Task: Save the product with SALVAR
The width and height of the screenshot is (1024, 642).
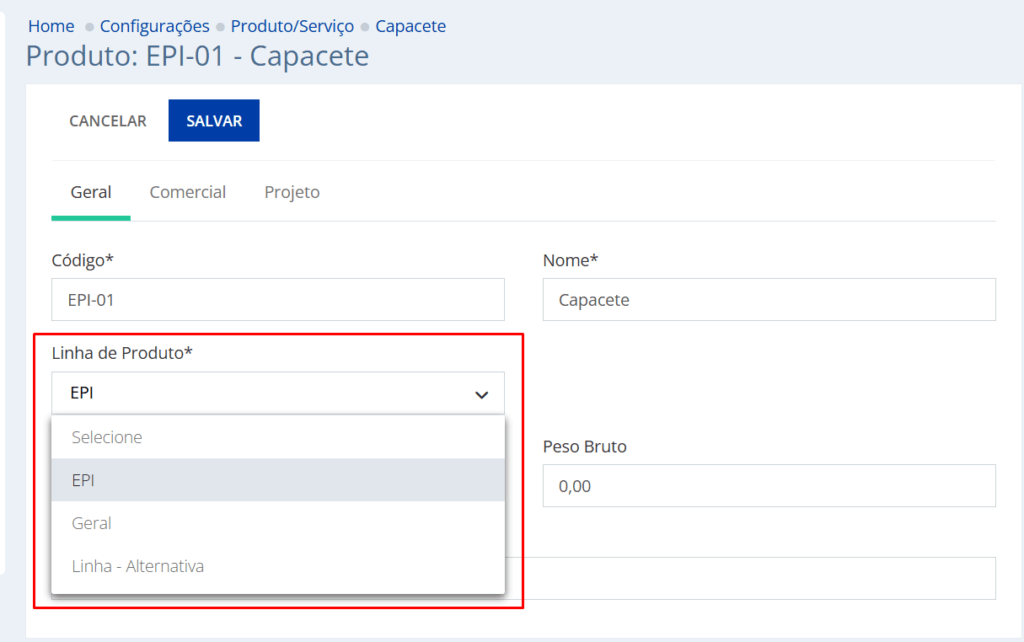Action: tap(214, 121)
